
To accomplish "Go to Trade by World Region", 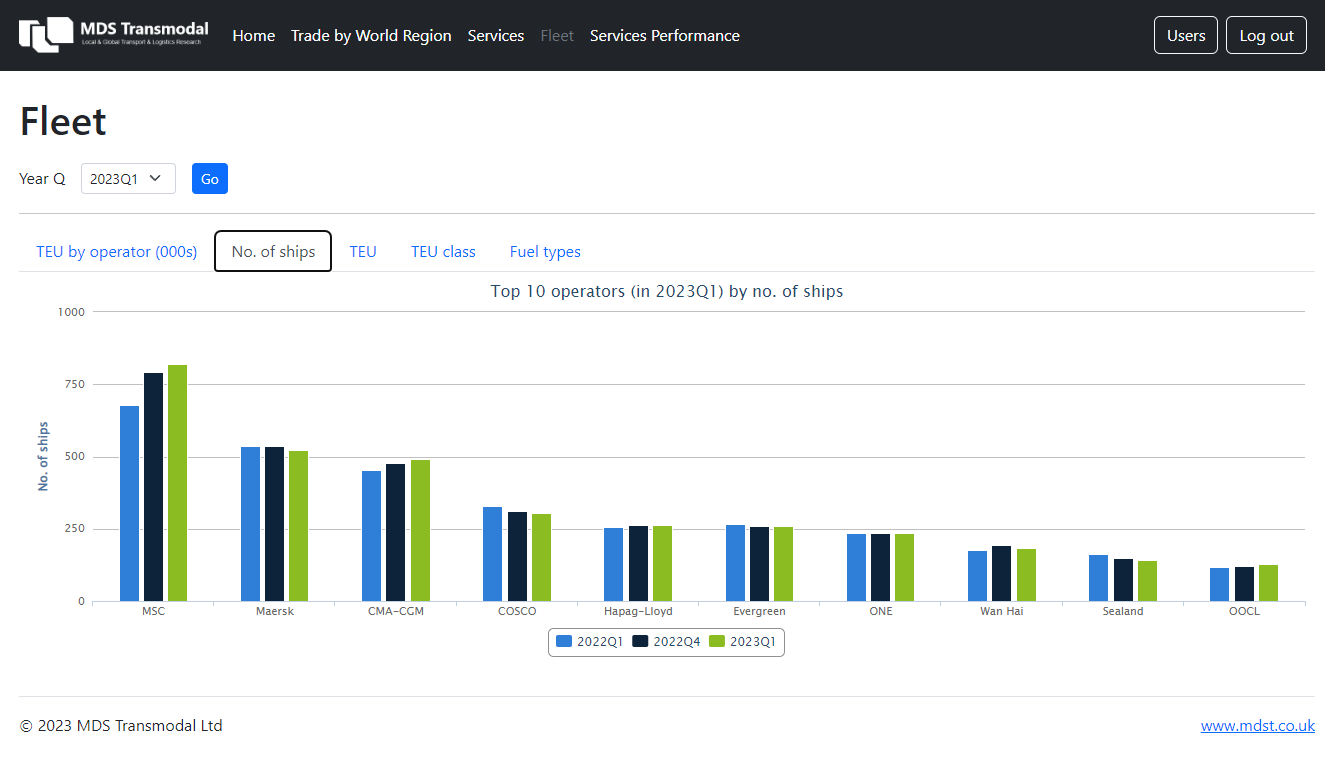I will point(371,36).
